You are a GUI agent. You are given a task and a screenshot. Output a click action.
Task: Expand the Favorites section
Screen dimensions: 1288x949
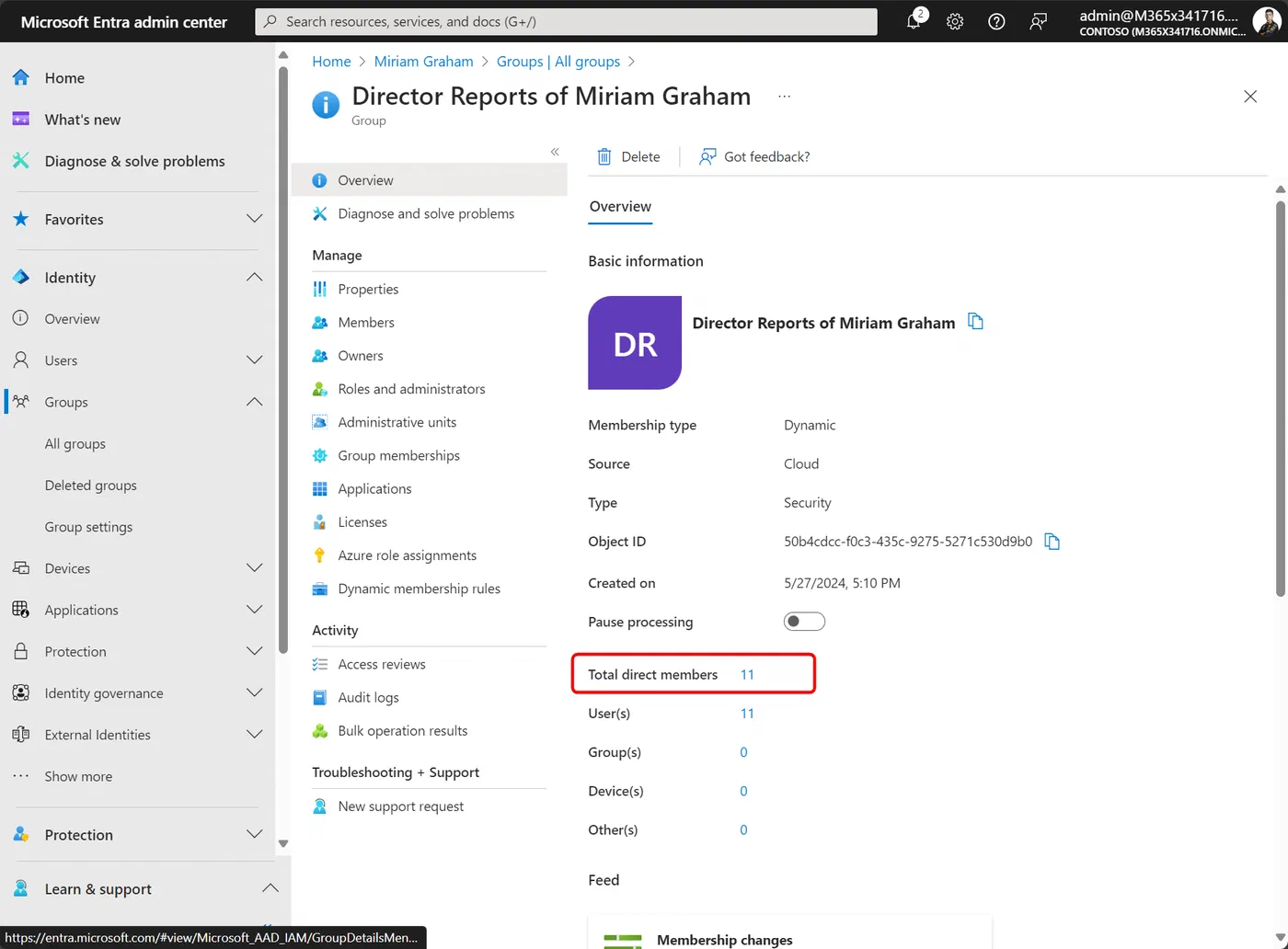pos(255,219)
